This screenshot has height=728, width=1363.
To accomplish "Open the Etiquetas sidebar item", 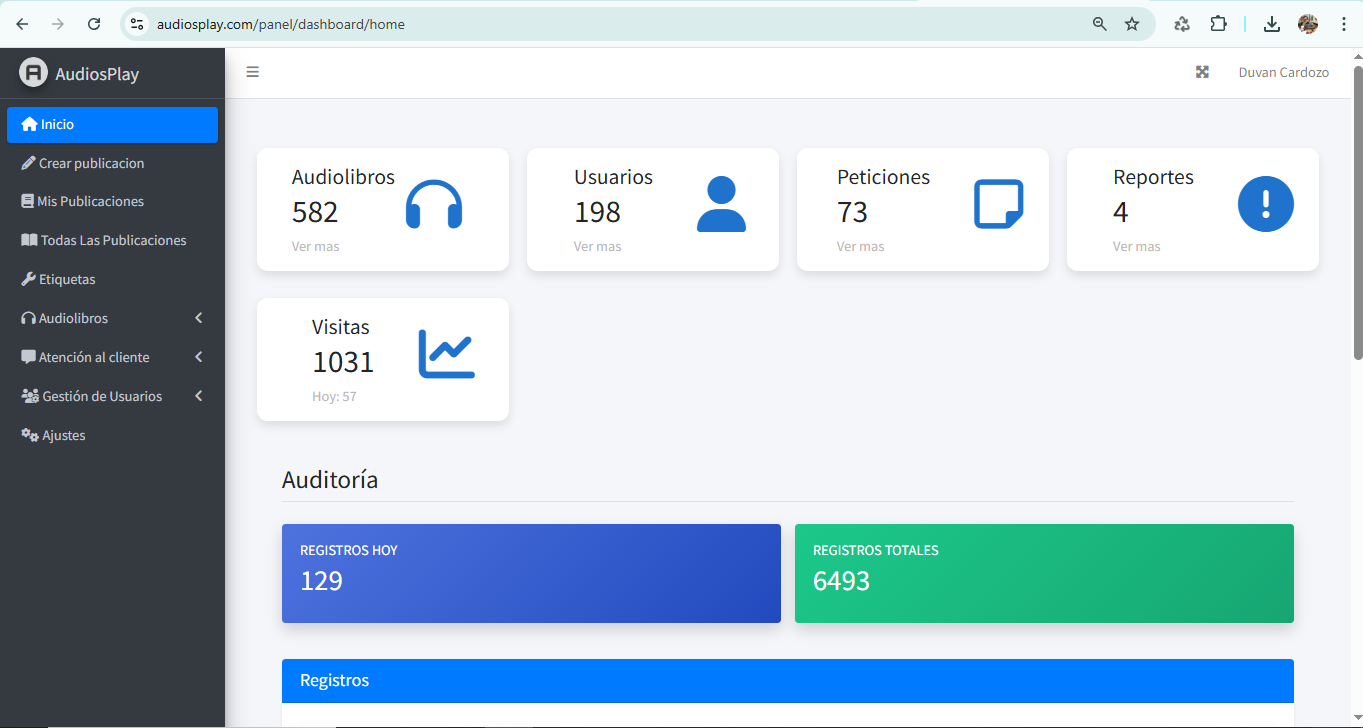I will (67, 279).
